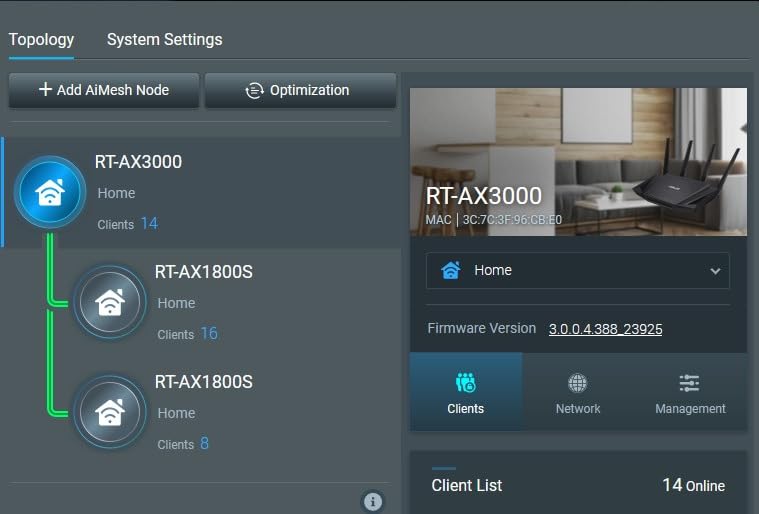759x514 pixels.
Task: Click the RT-AX3000 title in the topology list
Action: [x=138, y=162]
